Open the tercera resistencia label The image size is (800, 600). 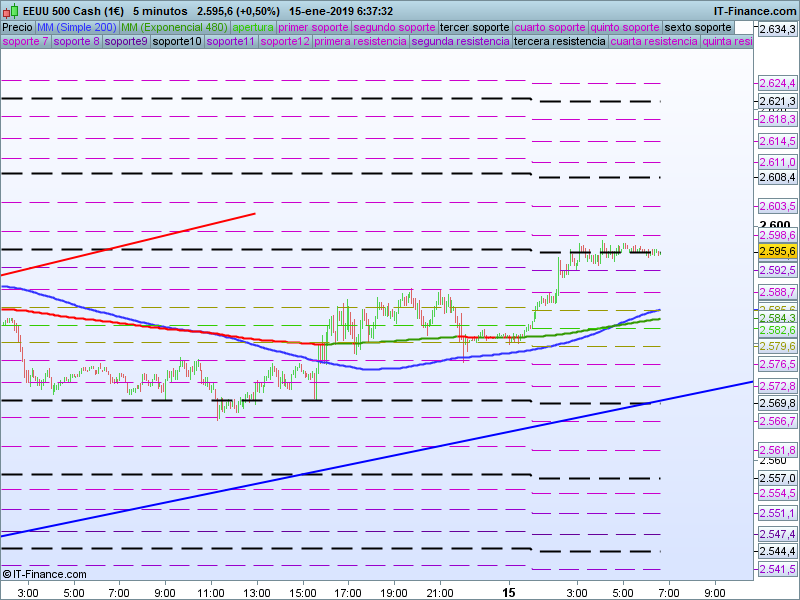(x=559, y=42)
